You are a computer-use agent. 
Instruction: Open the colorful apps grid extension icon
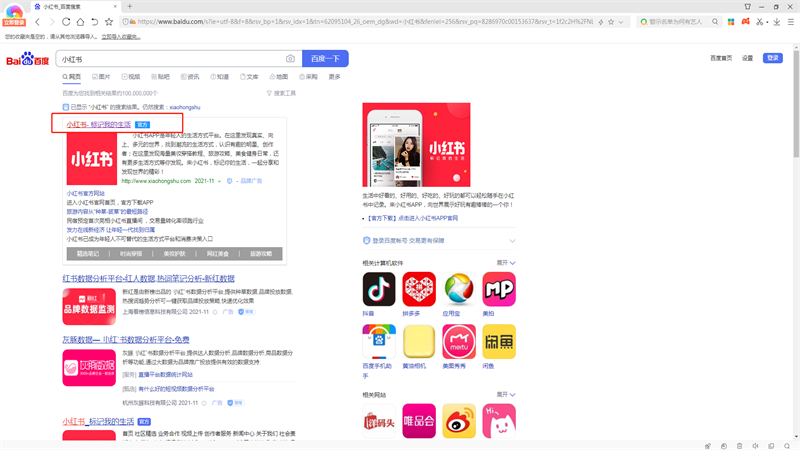click(x=731, y=22)
